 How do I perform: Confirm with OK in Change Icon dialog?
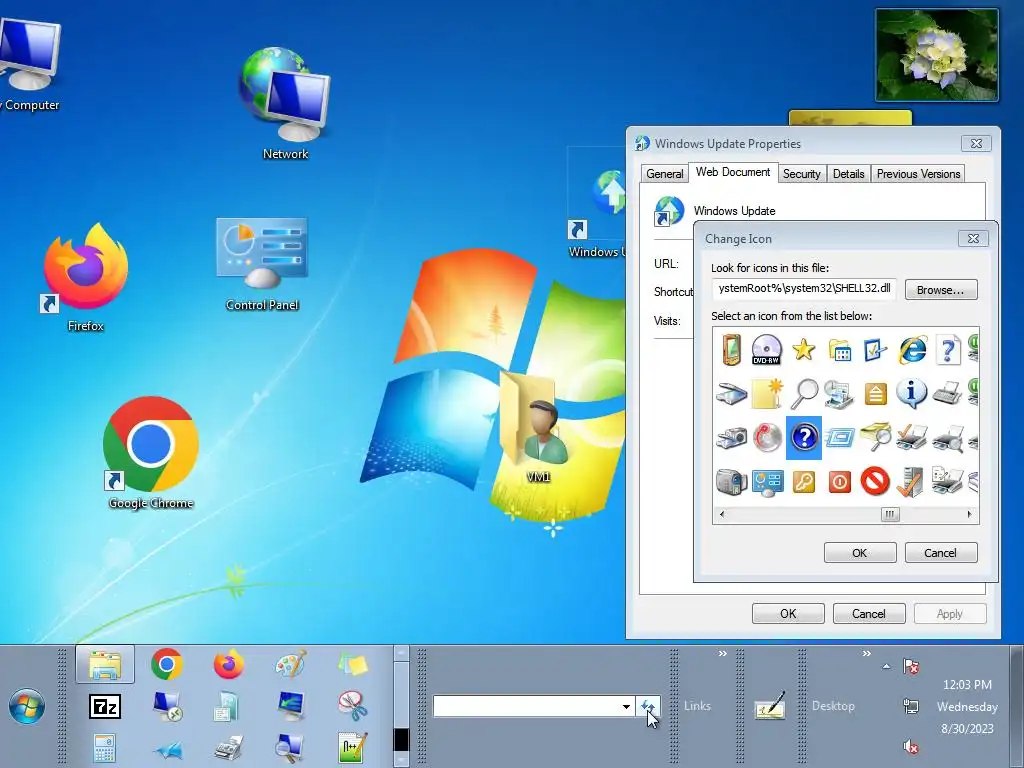(859, 552)
